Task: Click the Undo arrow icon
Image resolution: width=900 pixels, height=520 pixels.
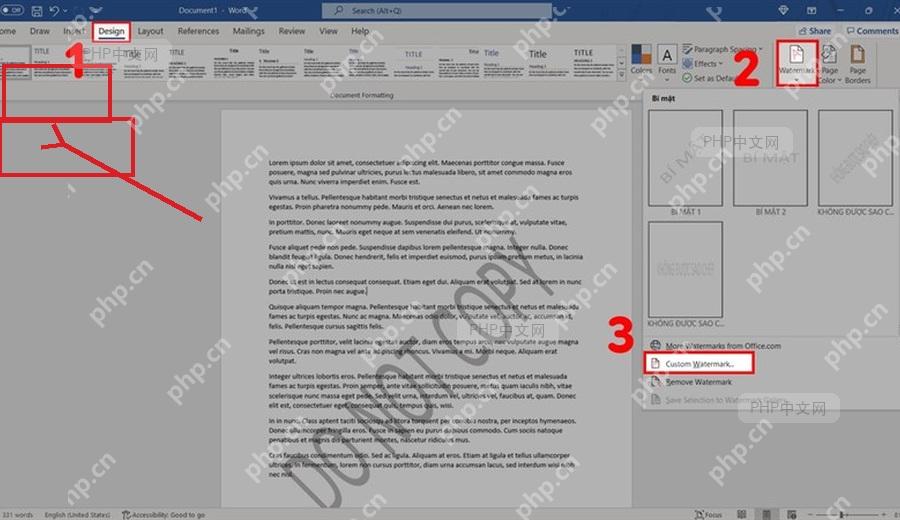Action: tap(55, 11)
